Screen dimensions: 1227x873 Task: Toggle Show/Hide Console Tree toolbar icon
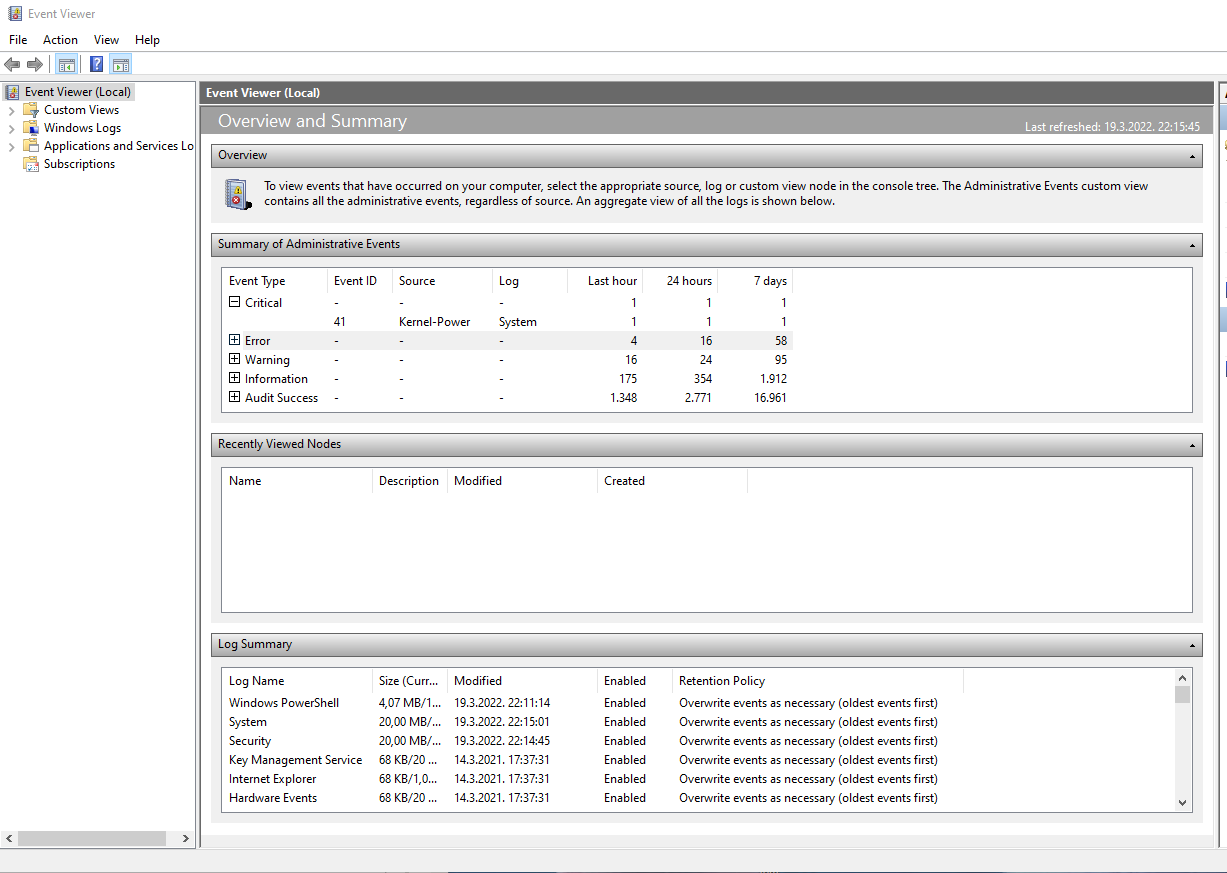tap(67, 65)
